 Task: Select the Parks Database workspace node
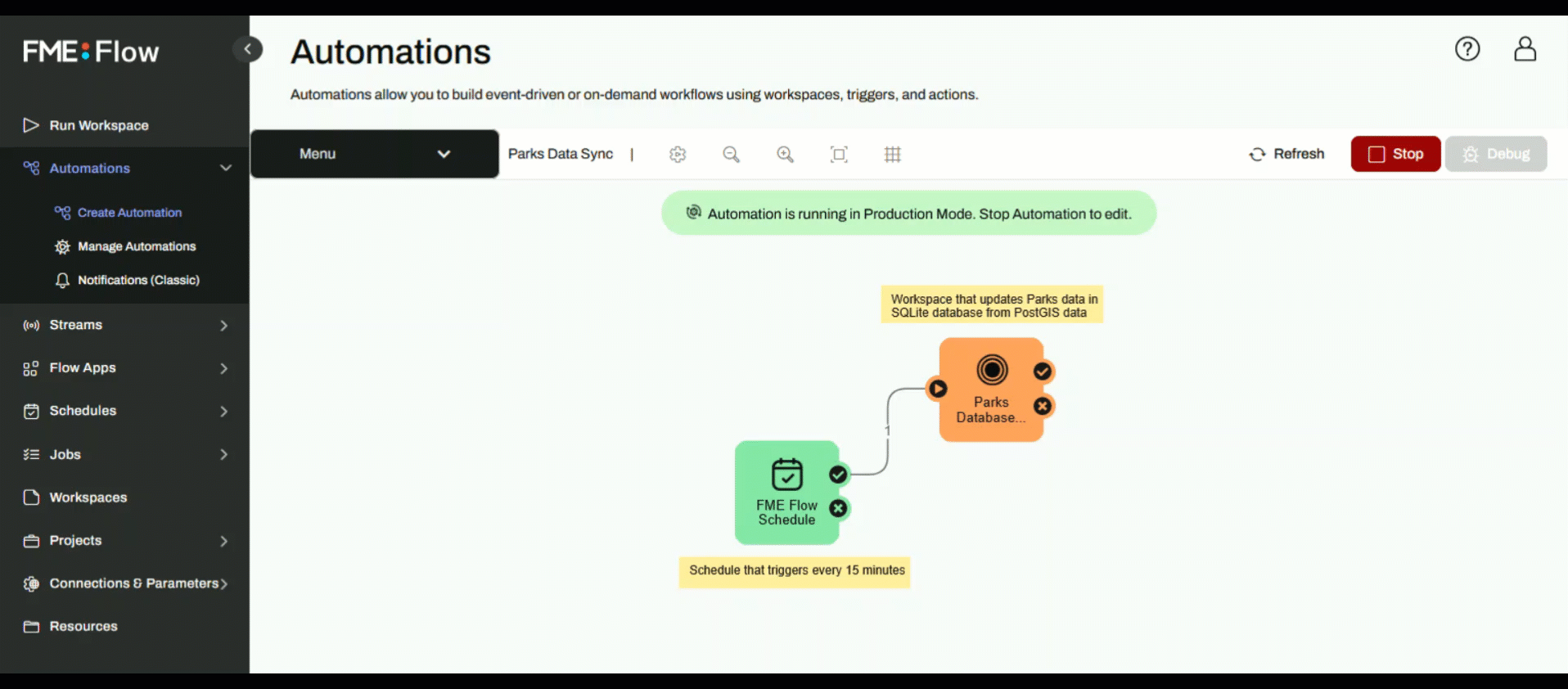pyautogui.click(x=991, y=390)
